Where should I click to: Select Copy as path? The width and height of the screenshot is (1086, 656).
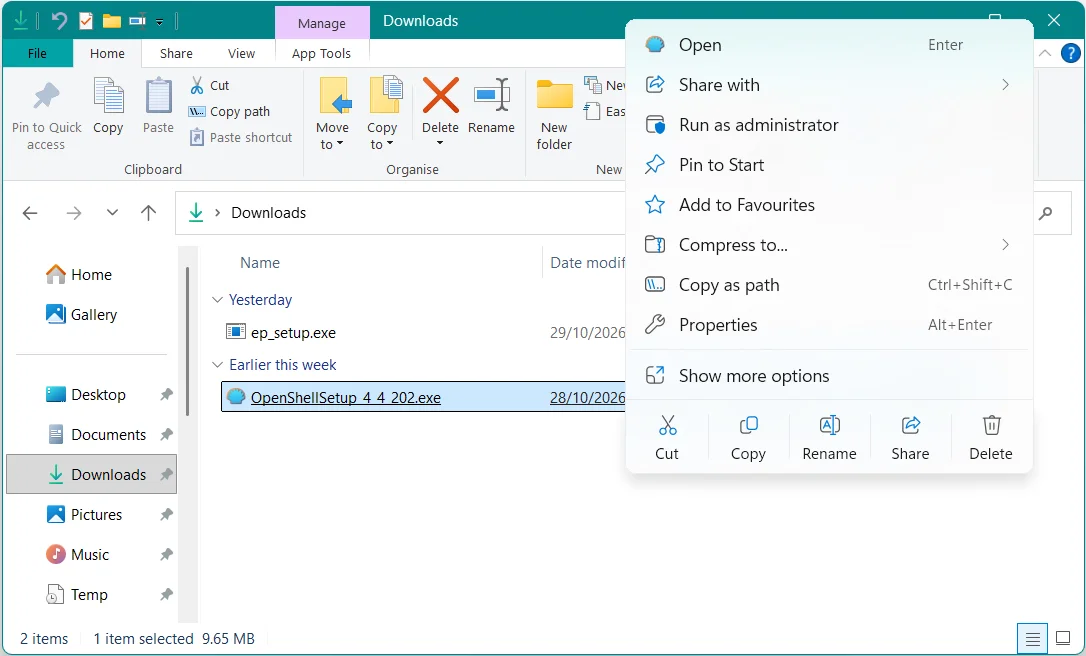(x=829, y=285)
